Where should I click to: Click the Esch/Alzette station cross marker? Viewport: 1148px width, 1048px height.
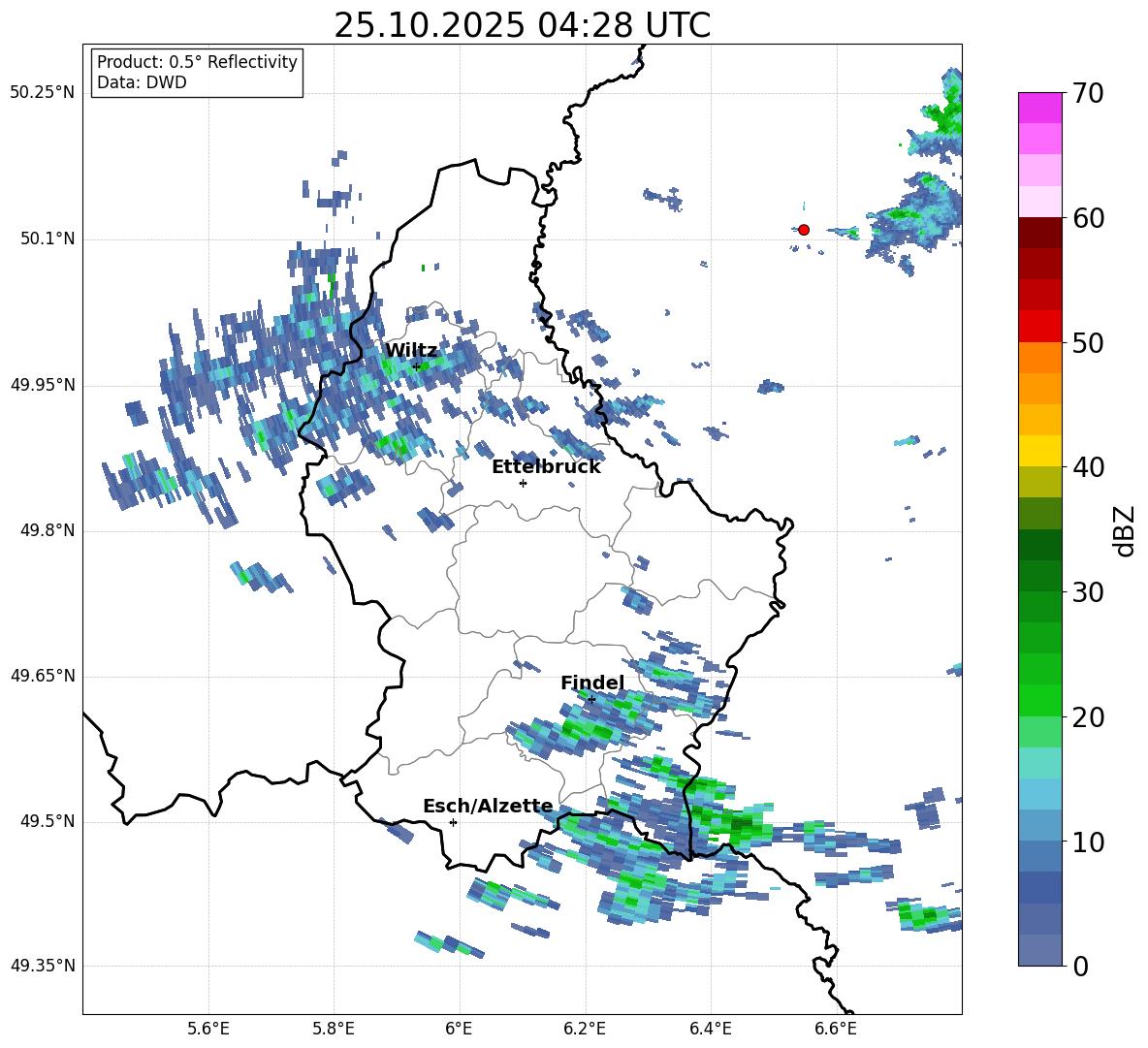coord(453,822)
